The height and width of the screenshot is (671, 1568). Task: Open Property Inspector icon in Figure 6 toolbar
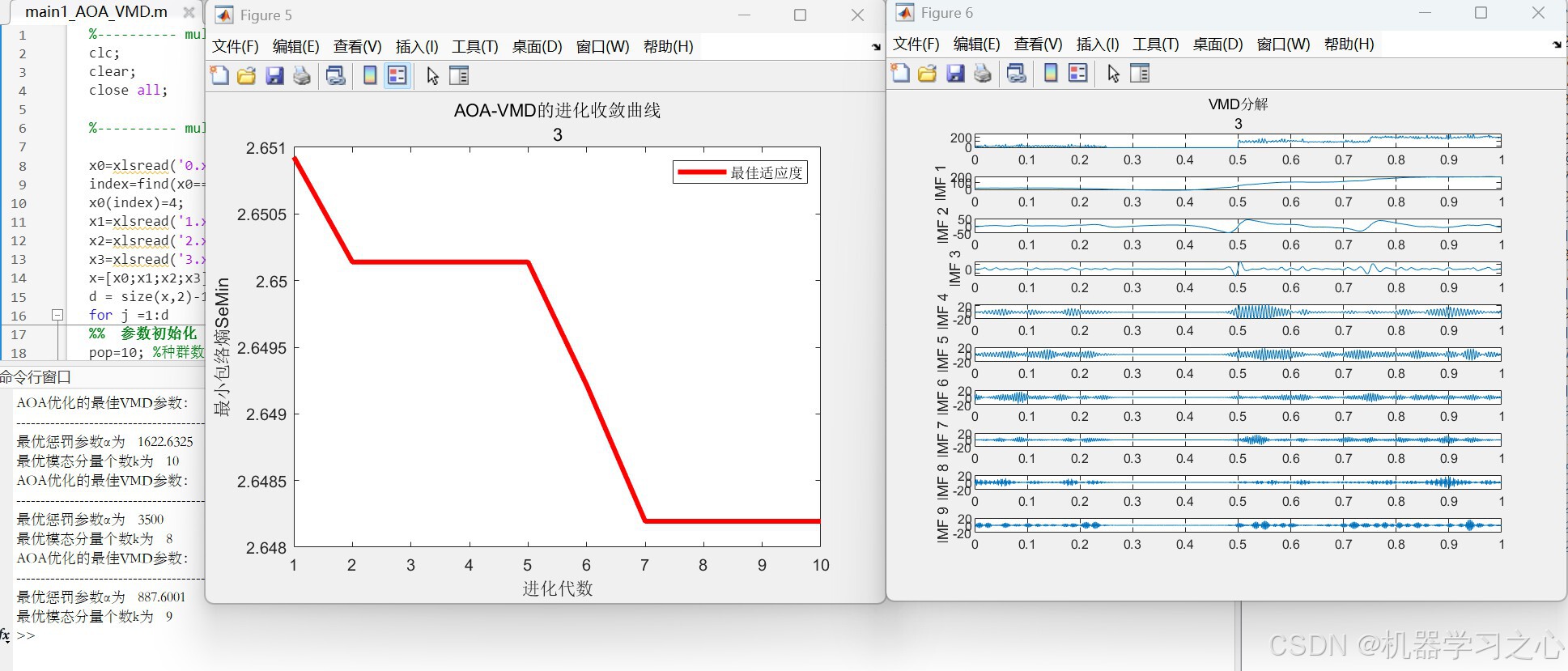(x=1140, y=74)
